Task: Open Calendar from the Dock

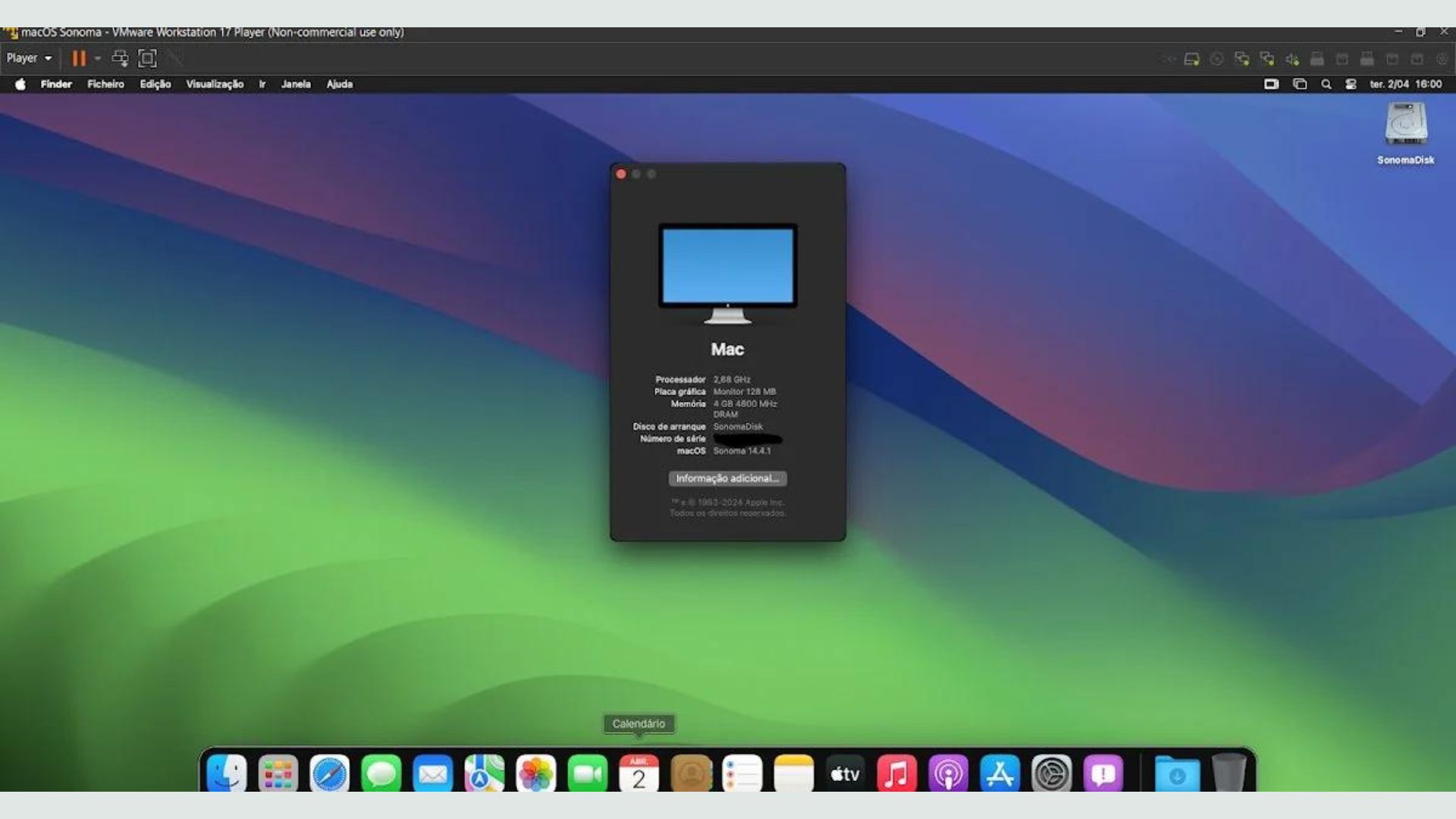Action: pyautogui.click(x=639, y=773)
